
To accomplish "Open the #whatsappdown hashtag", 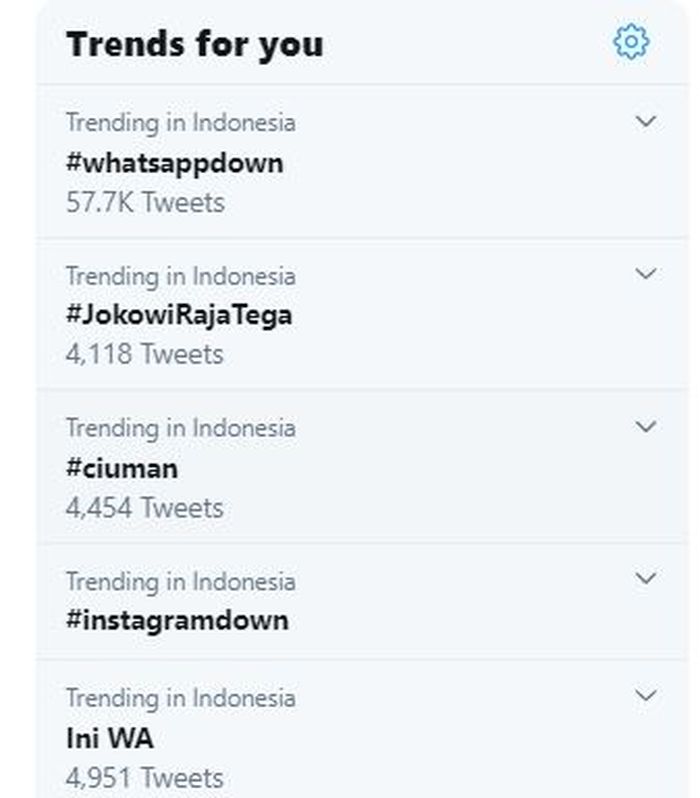I will (x=175, y=163).
